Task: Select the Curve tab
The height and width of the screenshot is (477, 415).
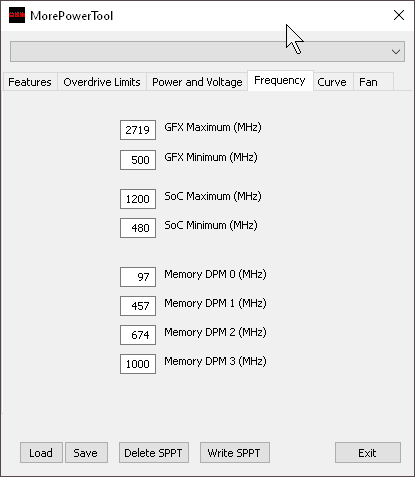Action: click(x=332, y=82)
